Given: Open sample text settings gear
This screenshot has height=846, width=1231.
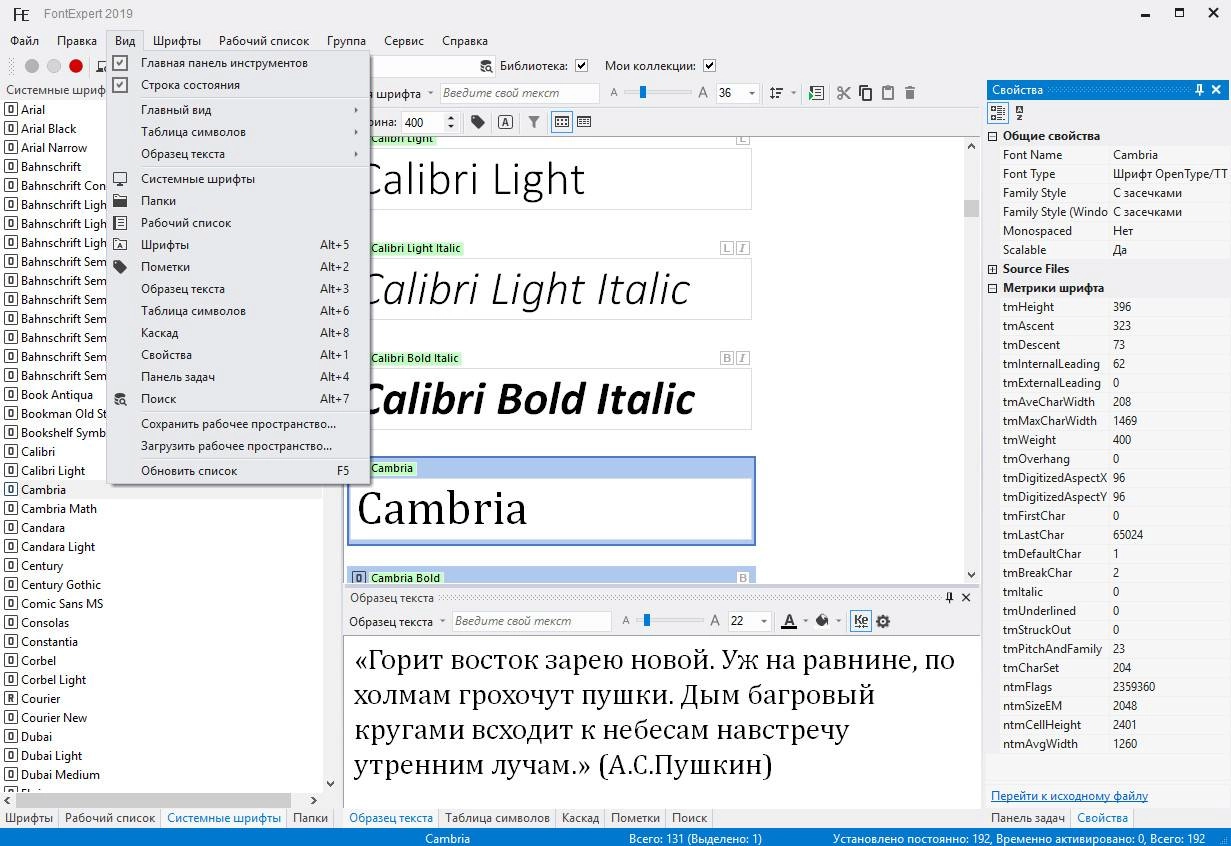Looking at the screenshot, I should 883,621.
